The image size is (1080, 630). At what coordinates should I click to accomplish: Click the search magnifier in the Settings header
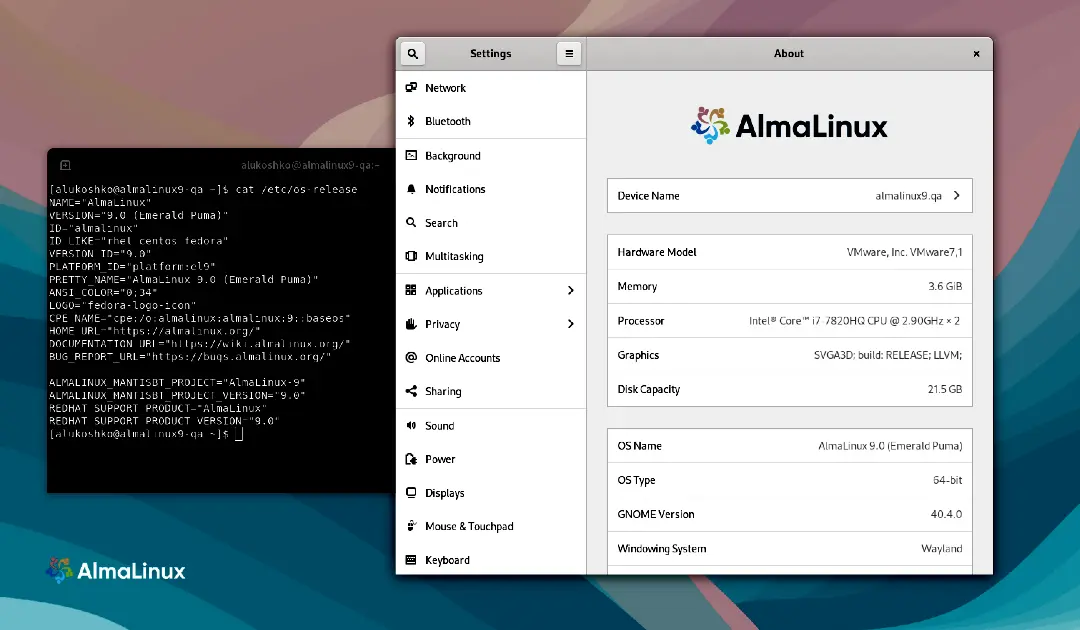tap(413, 53)
